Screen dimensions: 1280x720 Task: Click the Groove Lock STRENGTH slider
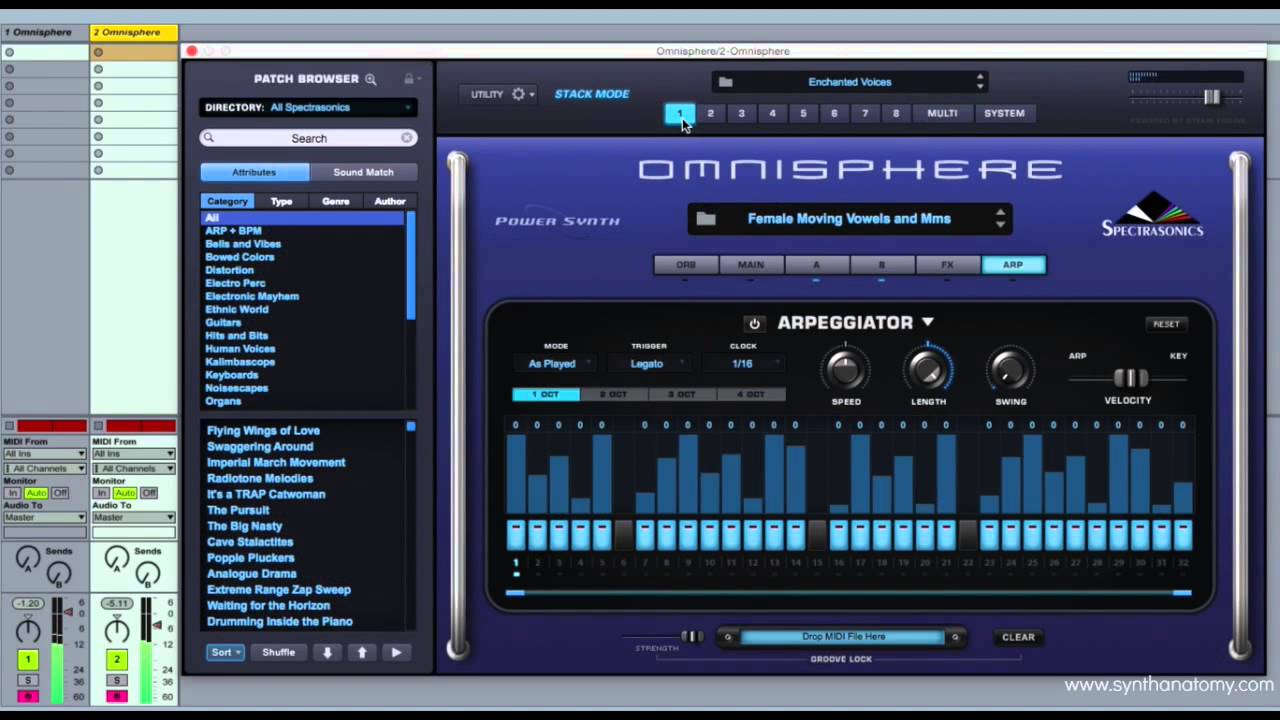click(x=690, y=636)
